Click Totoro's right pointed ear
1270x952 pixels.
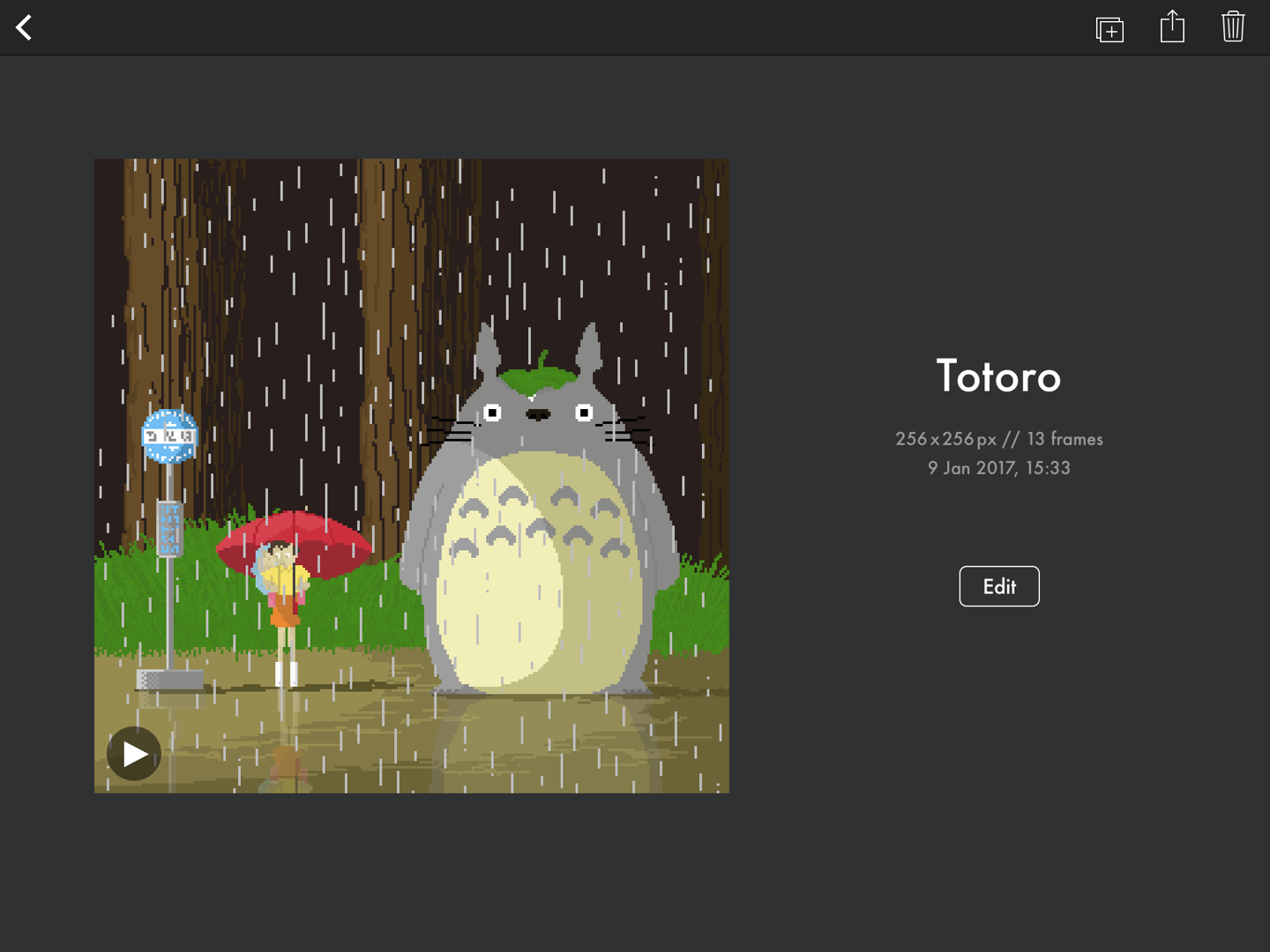click(x=589, y=348)
